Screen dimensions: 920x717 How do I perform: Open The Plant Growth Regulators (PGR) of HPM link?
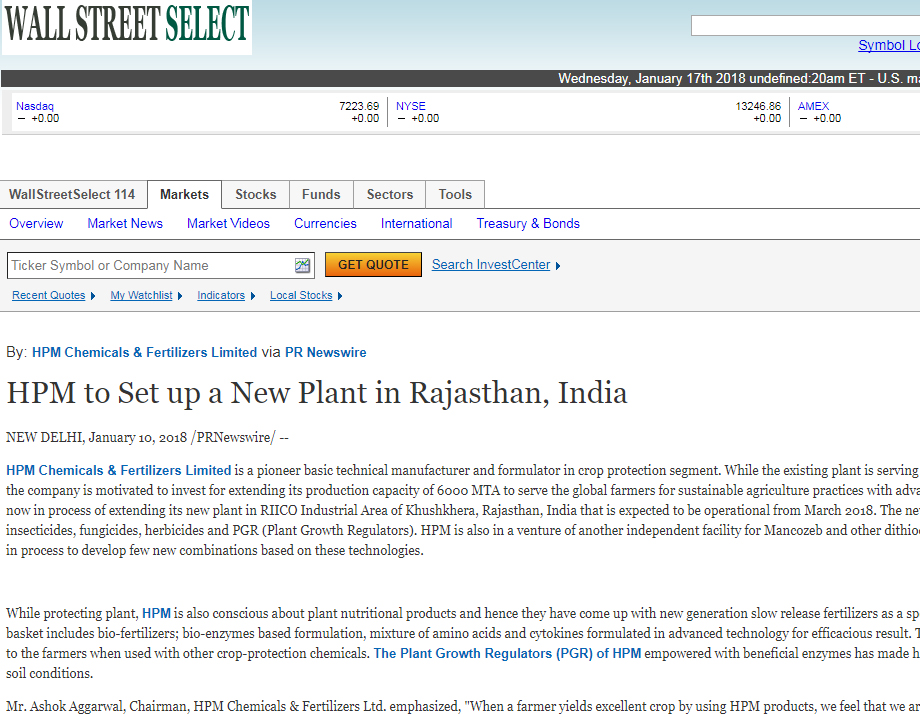click(507, 654)
